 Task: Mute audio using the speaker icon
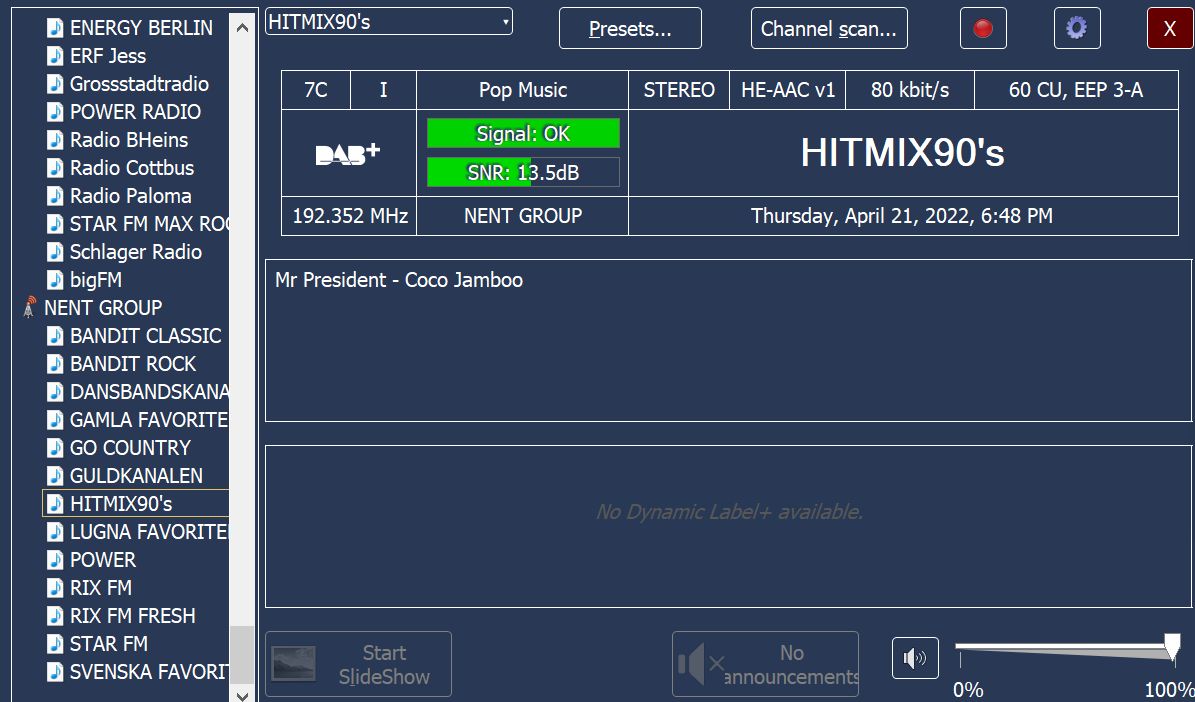(x=915, y=658)
